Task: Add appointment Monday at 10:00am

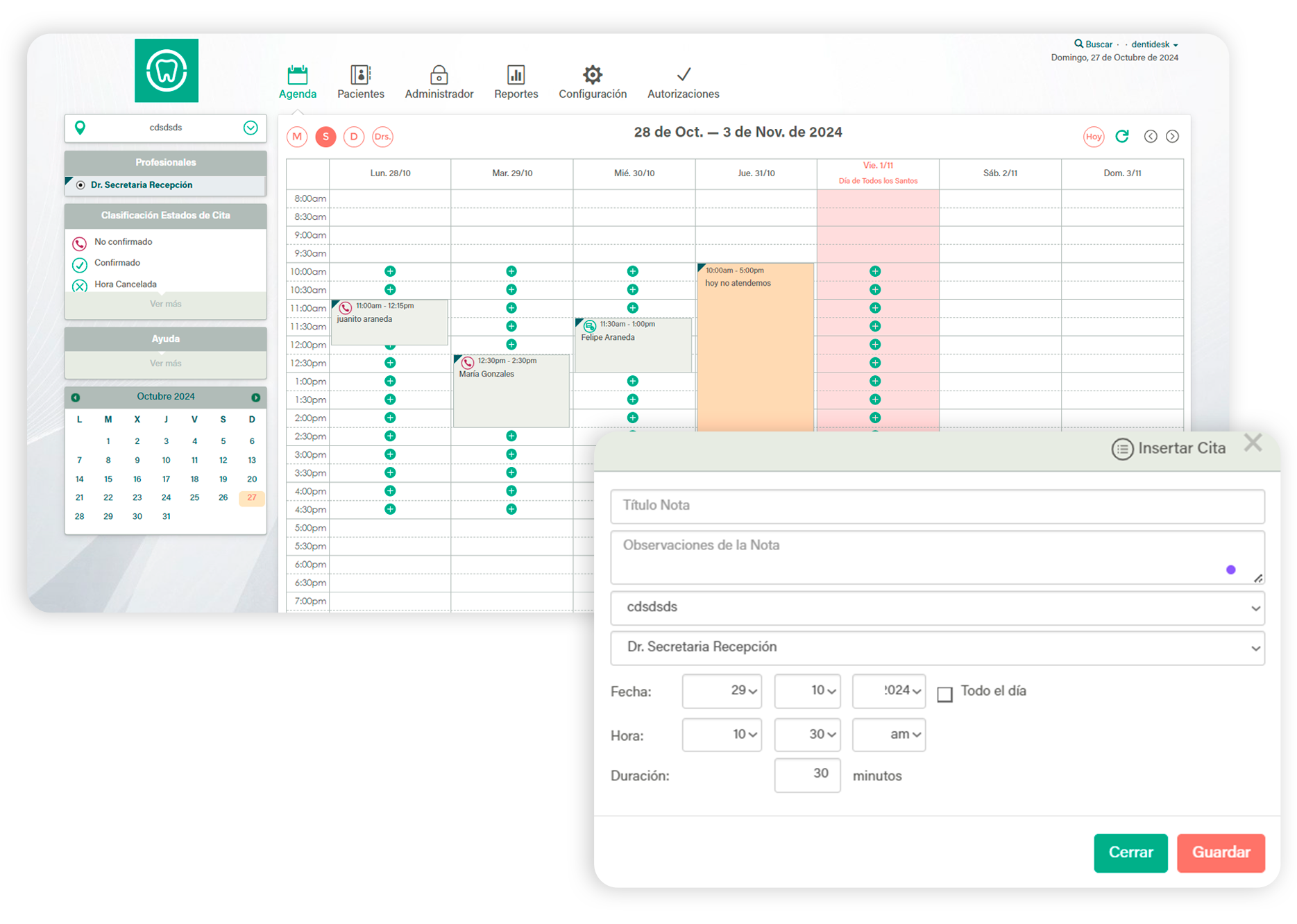Action: (x=390, y=271)
